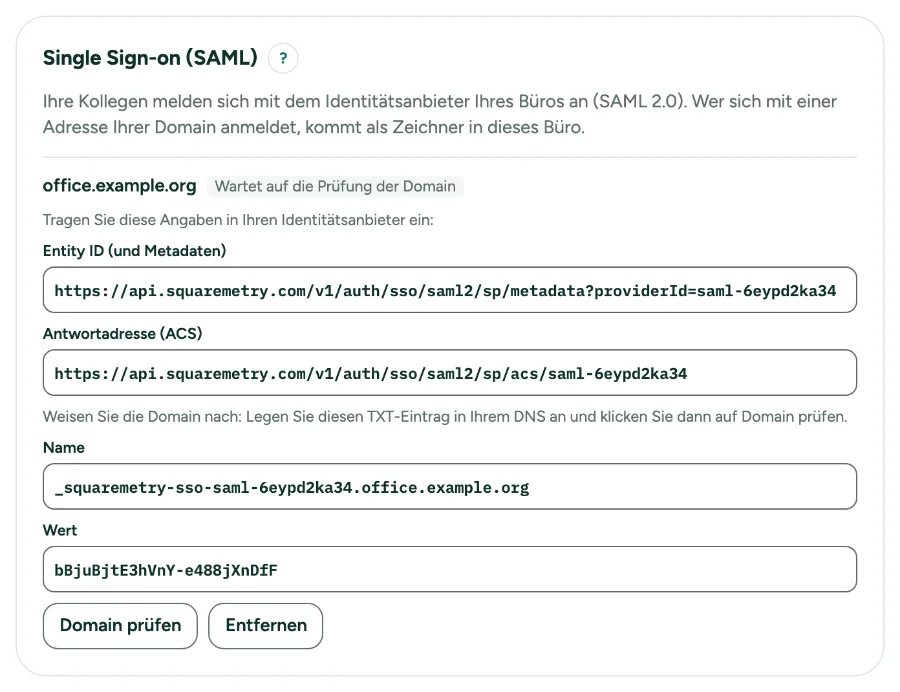Click the Domain prüfen button

point(120,625)
